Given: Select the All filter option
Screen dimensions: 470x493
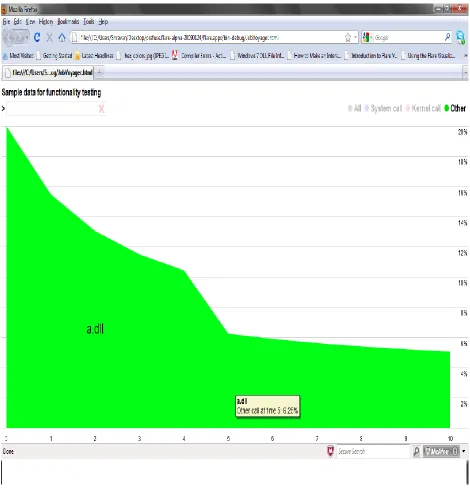Looking at the screenshot, I should (x=354, y=108).
